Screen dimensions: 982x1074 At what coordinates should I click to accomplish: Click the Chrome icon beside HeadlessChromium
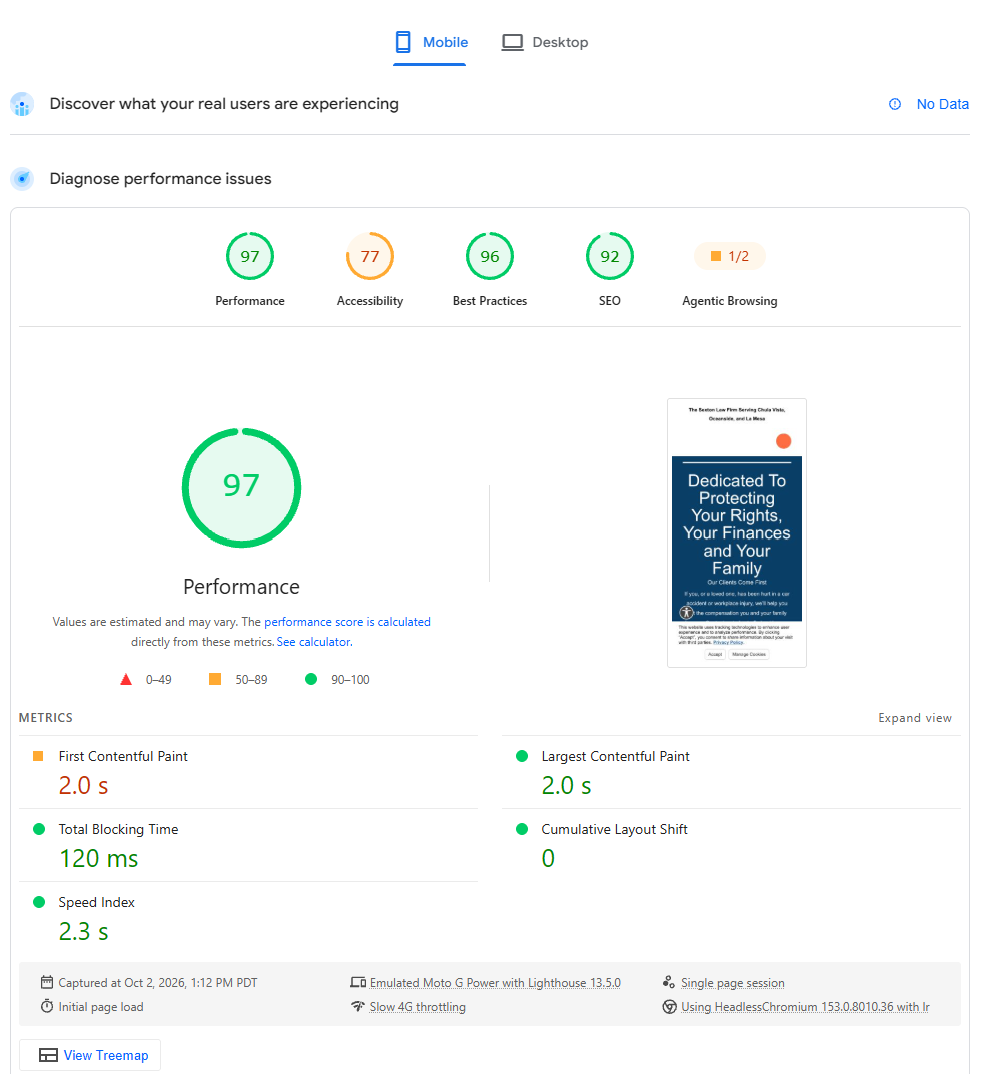tap(669, 1006)
